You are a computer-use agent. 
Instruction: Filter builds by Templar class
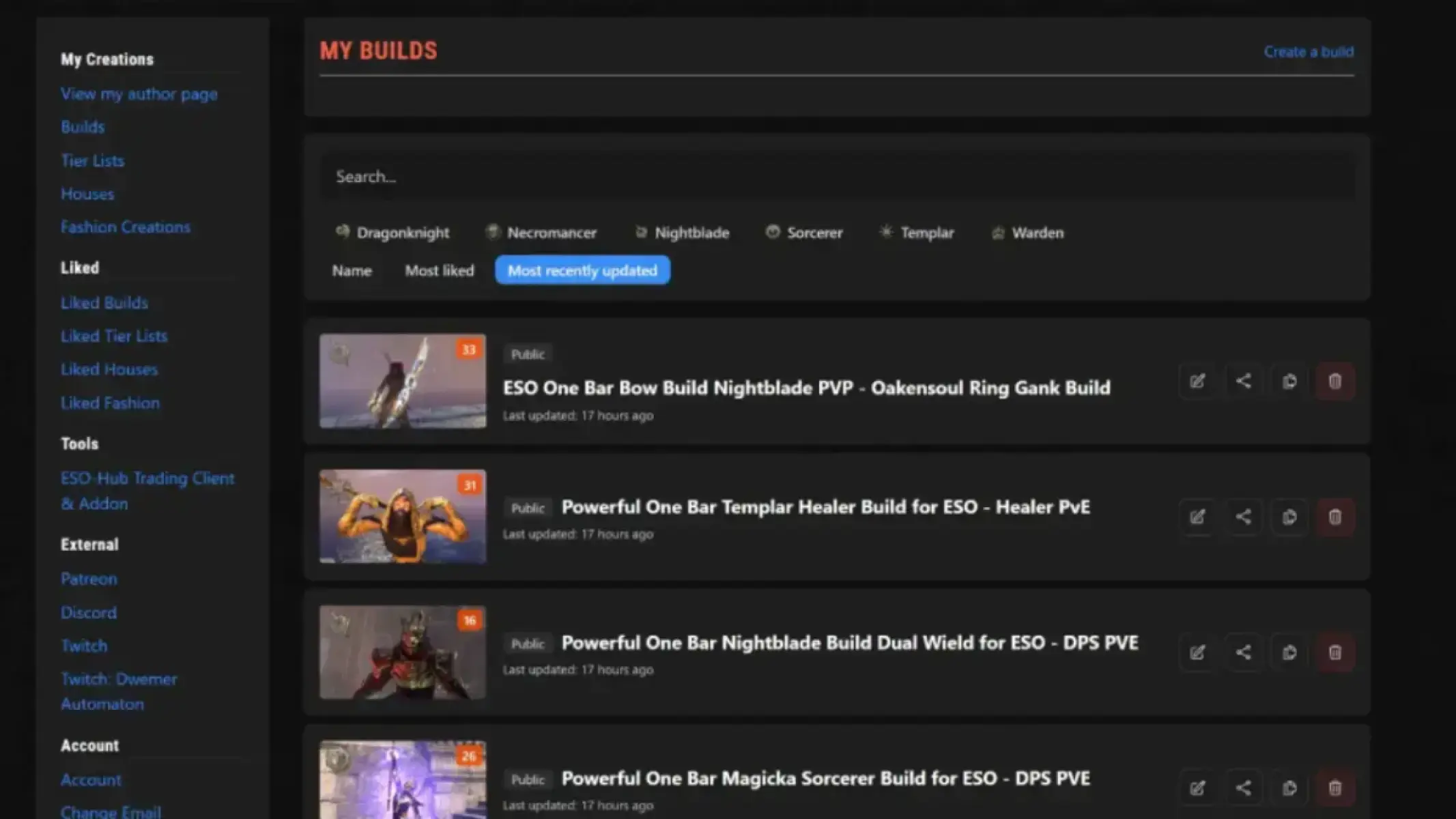pyautogui.click(x=916, y=233)
